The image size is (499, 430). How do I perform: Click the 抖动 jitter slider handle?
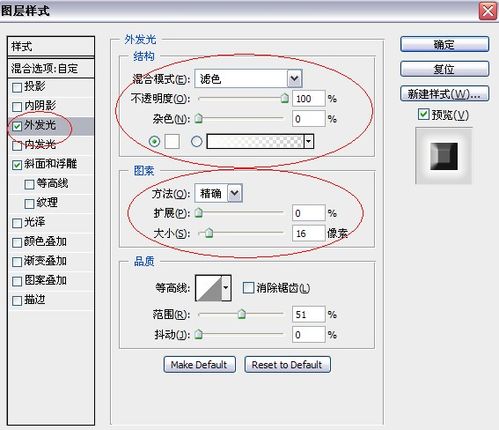pos(199,334)
